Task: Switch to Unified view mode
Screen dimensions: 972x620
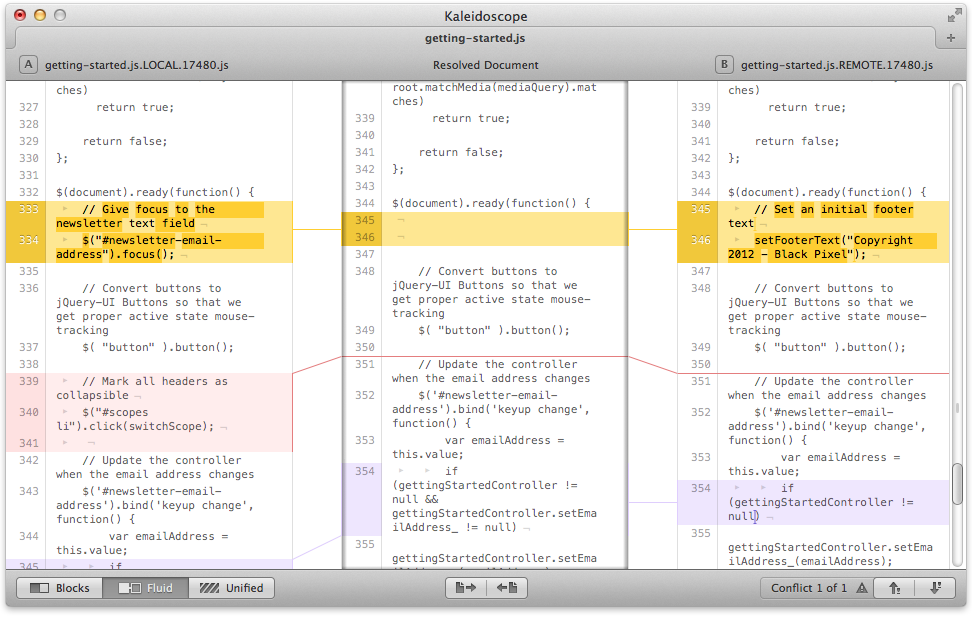Action: tap(231, 588)
